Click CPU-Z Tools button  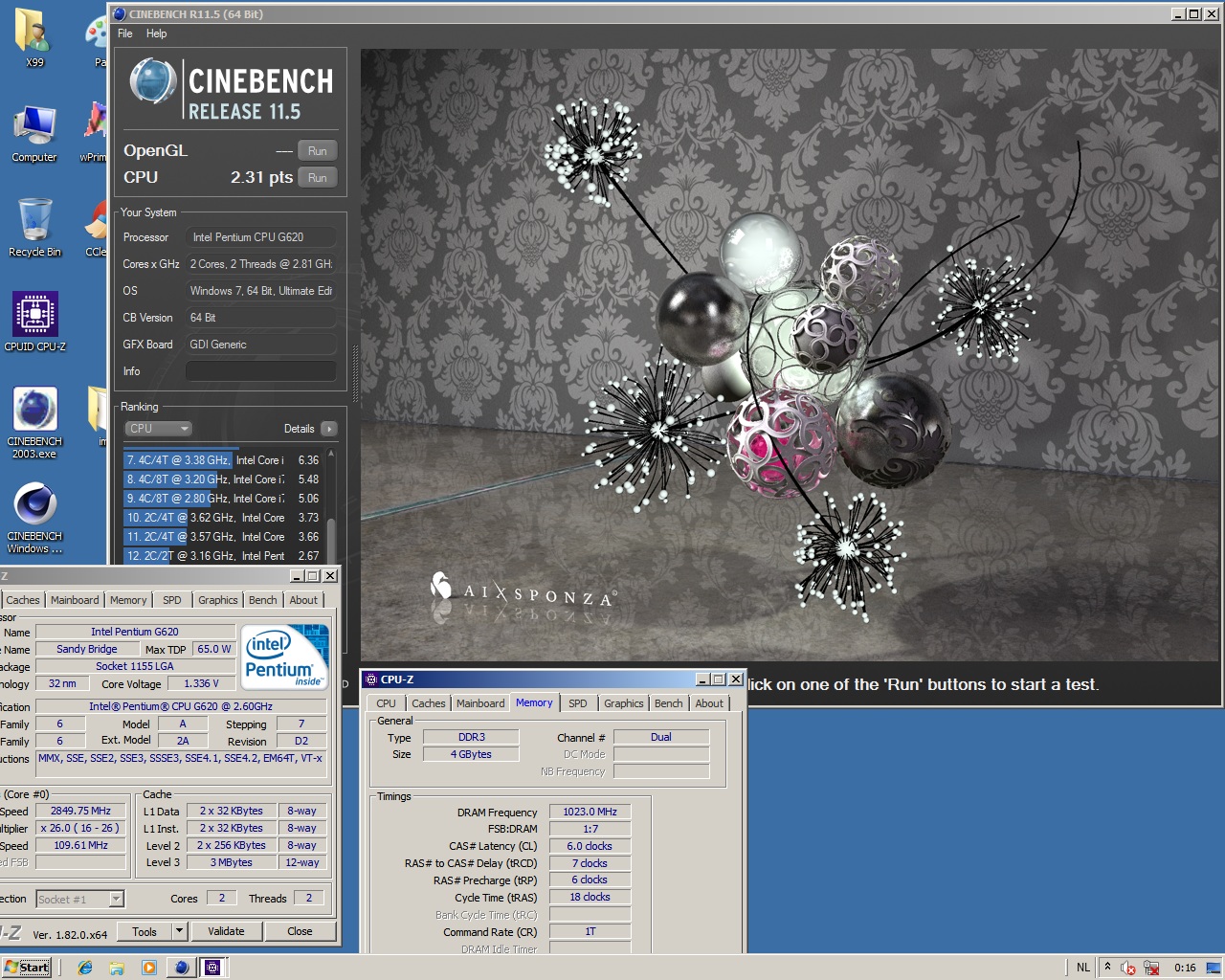pos(145,931)
